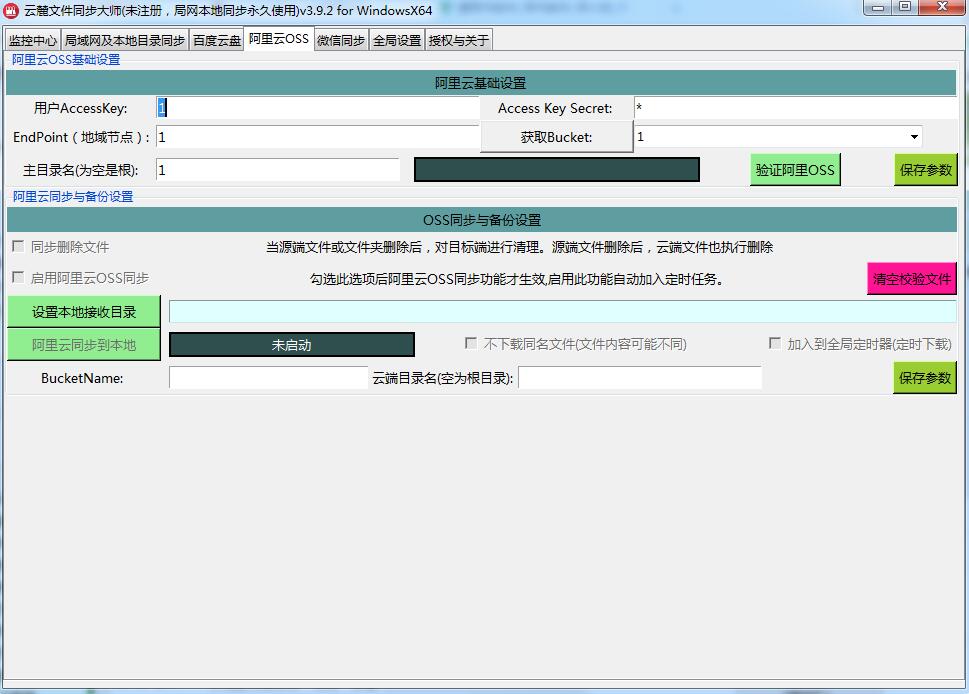Image resolution: width=969 pixels, height=694 pixels.
Task: Open the 全局设置 tab
Action: click(x=397, y=40)
